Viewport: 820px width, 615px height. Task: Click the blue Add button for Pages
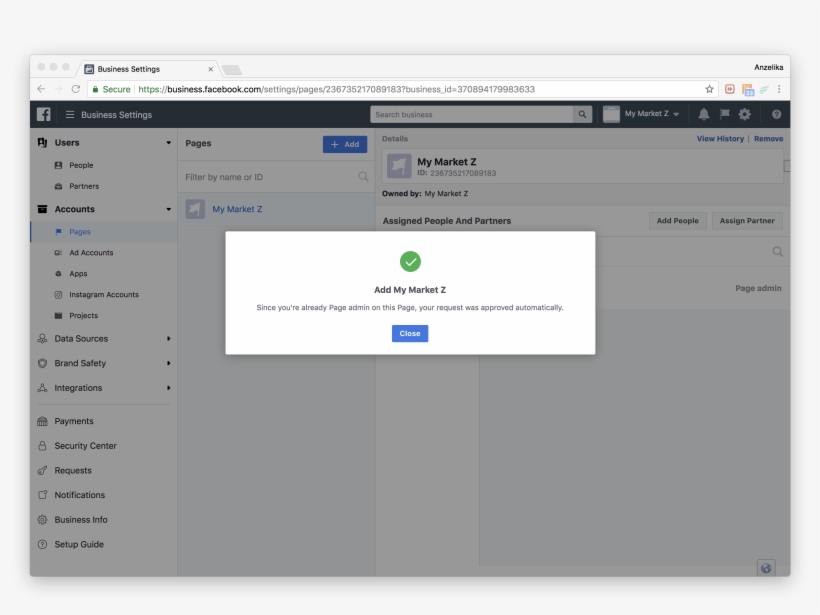click(345, 144)
